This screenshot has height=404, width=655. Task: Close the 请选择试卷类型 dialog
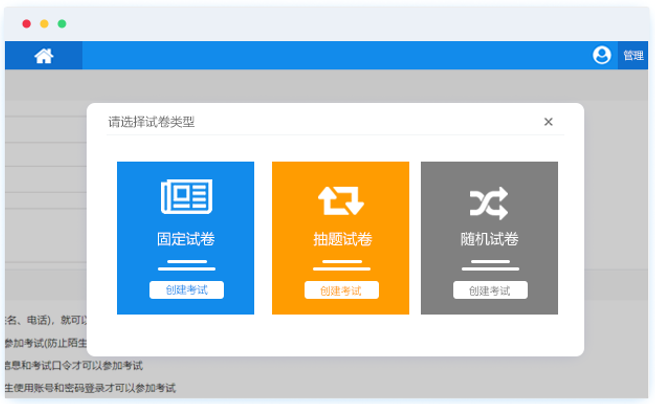[x=548, y=122]
